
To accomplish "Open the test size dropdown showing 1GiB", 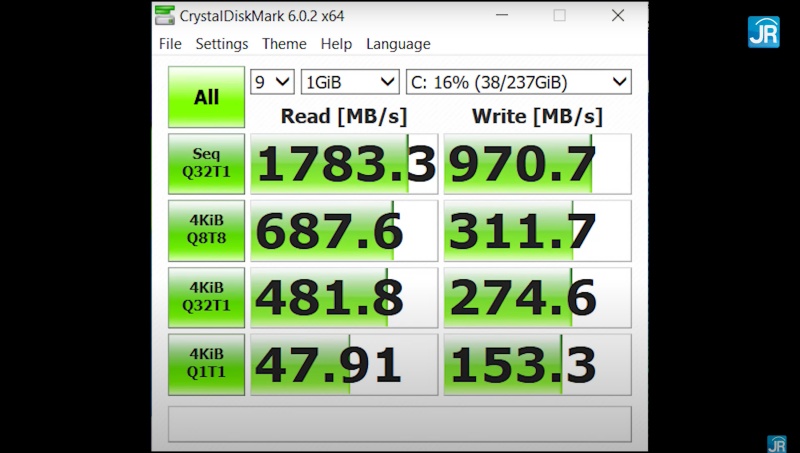I will [350, 82].
